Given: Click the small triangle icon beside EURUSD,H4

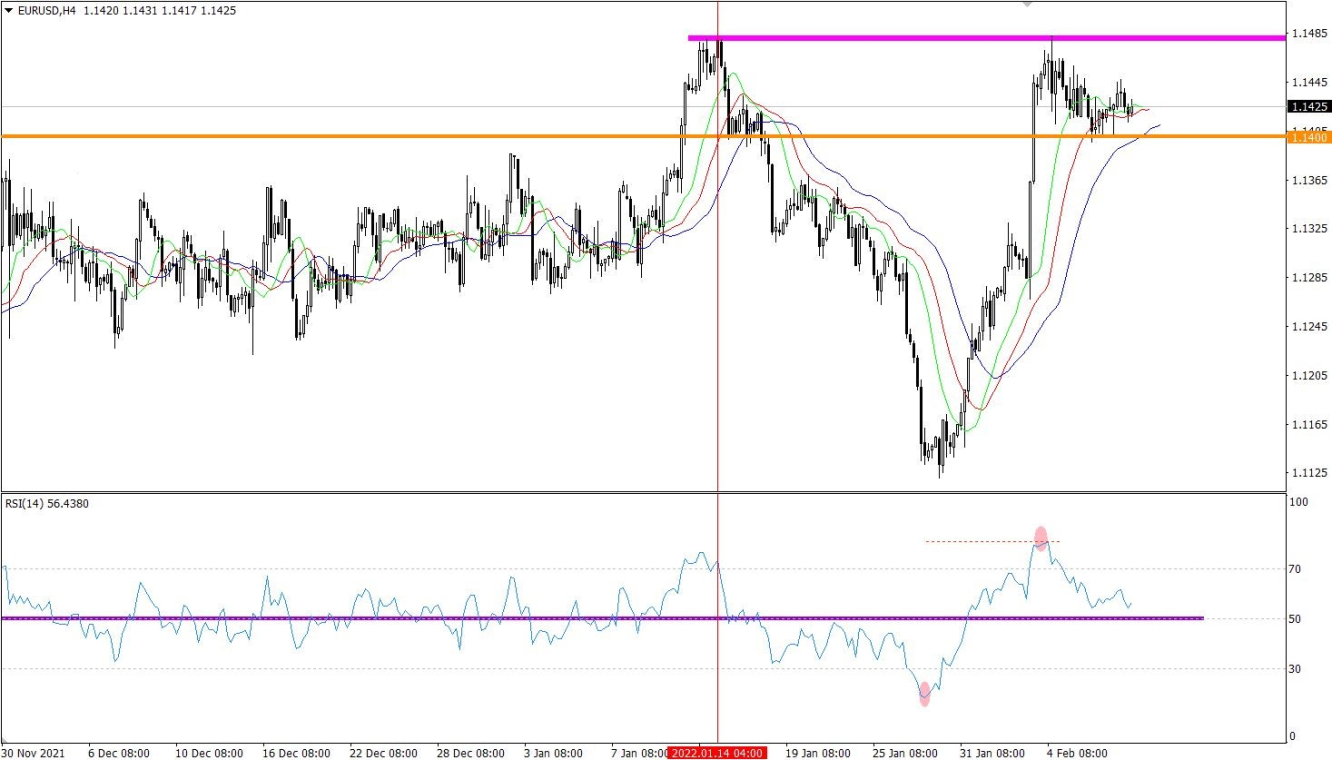Looking at the screenshot, I should 8,11.
